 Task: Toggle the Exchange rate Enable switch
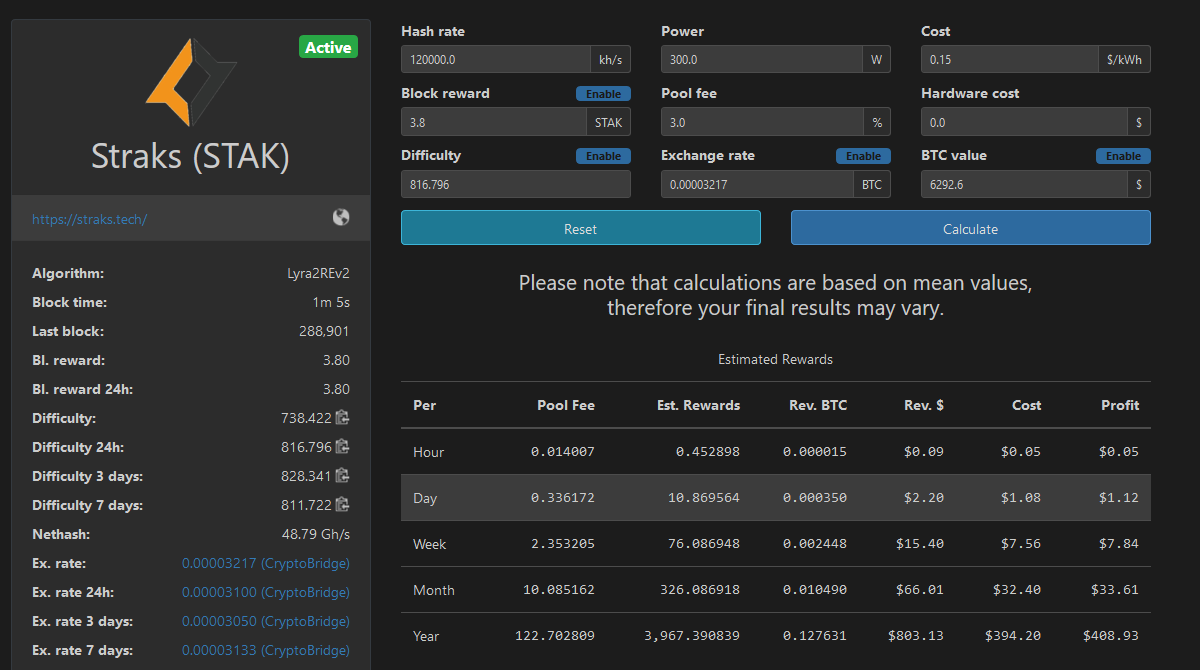click(863, 156)
